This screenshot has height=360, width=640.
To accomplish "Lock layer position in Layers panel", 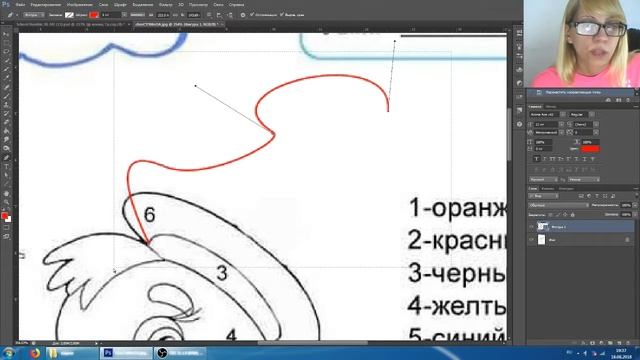I will [565, 214].
